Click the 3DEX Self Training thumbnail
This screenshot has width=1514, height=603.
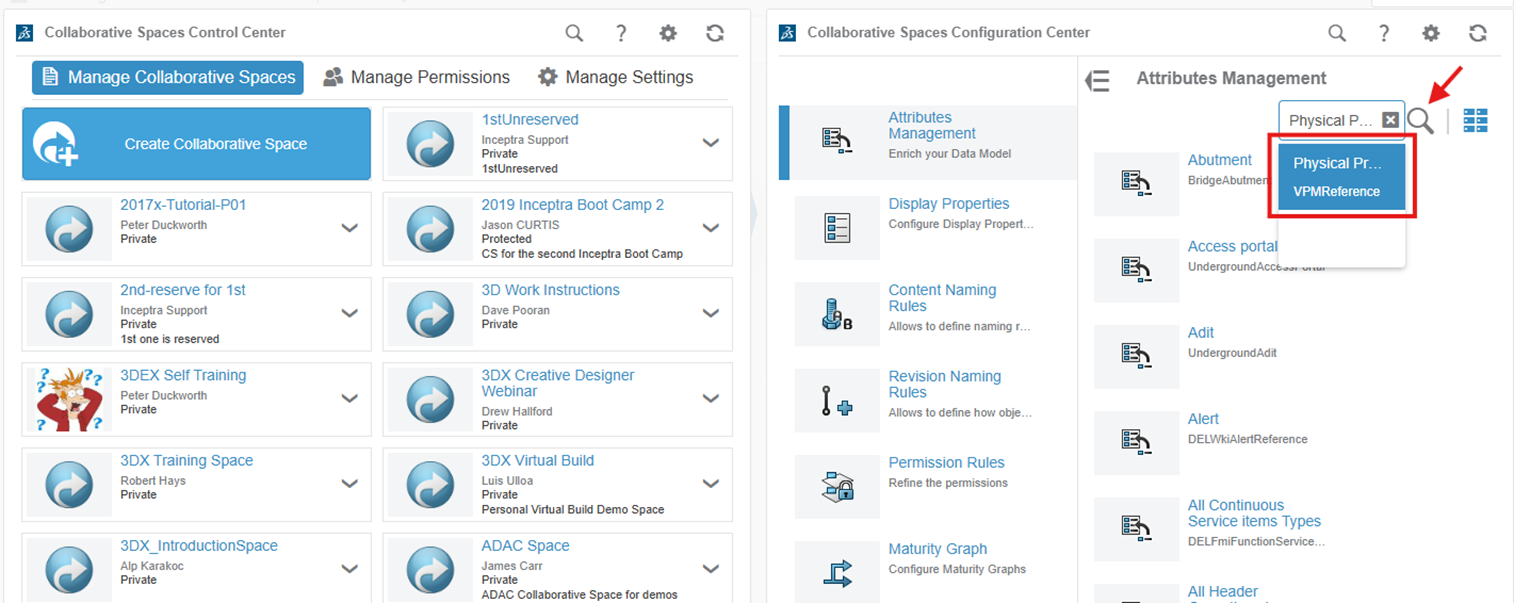click(69, 400)
